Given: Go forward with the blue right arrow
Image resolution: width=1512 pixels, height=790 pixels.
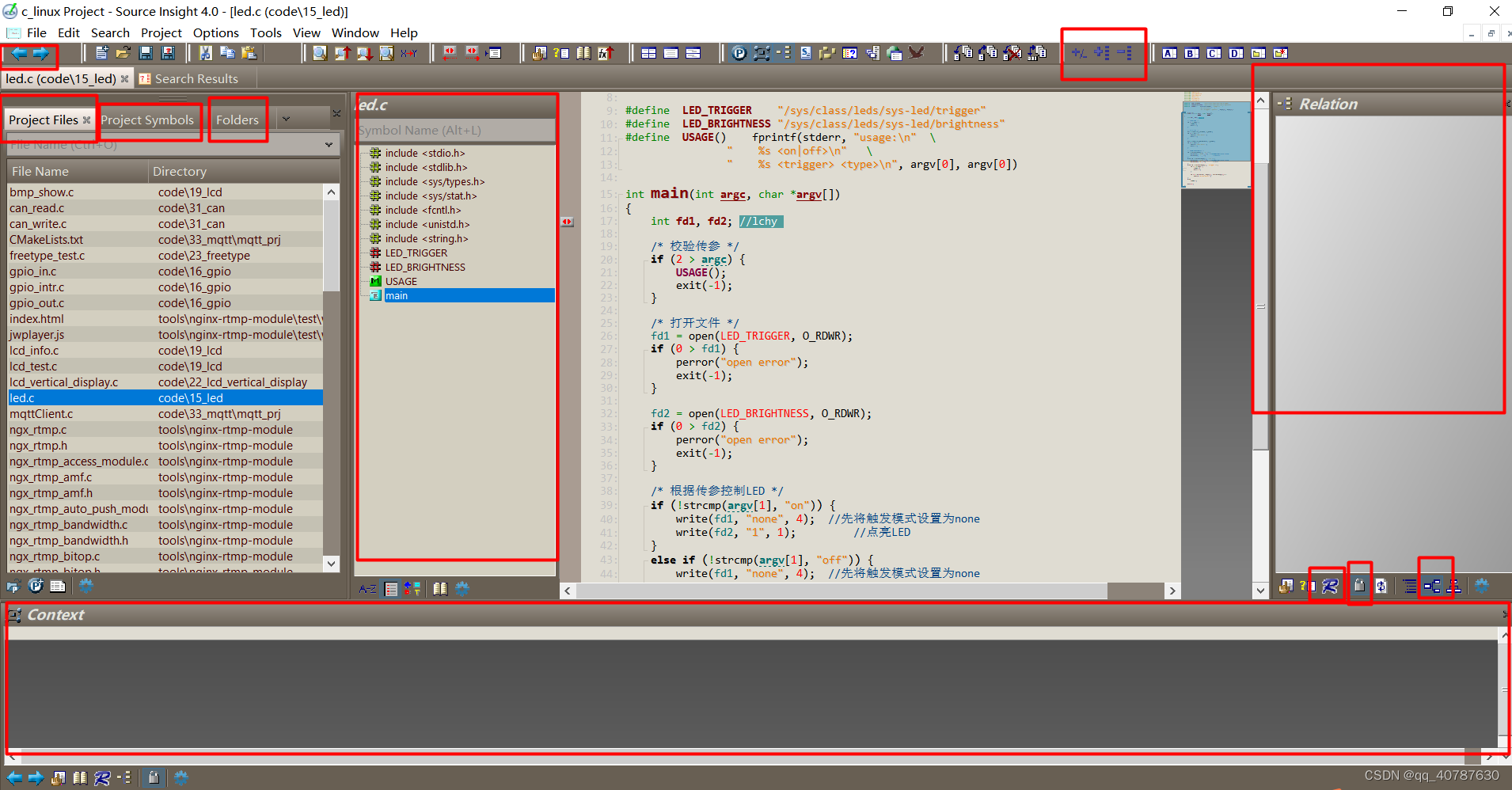Looking at the screenshot, I should click(40, 53).
